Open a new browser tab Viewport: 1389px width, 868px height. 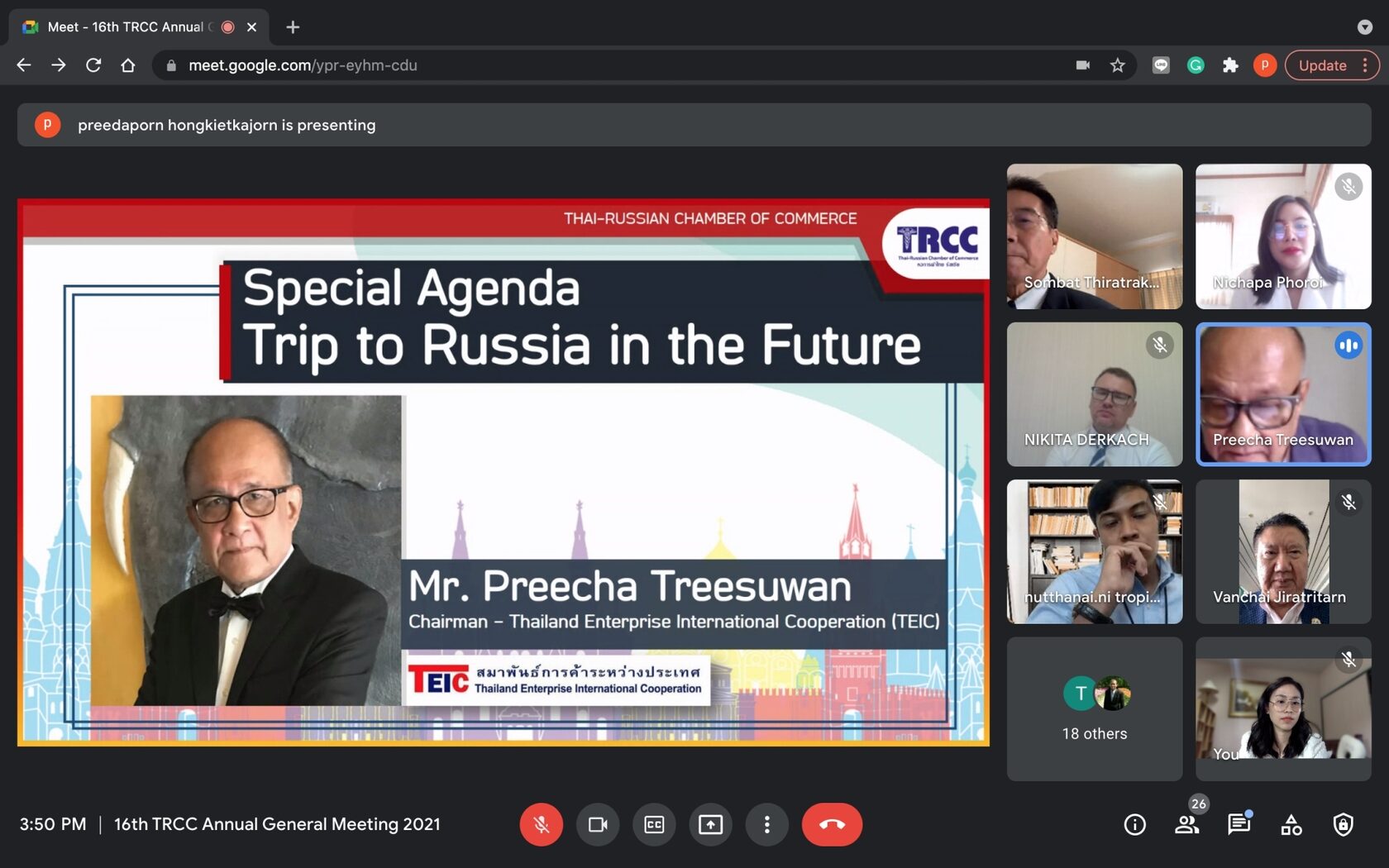click(x=293, y=27)
